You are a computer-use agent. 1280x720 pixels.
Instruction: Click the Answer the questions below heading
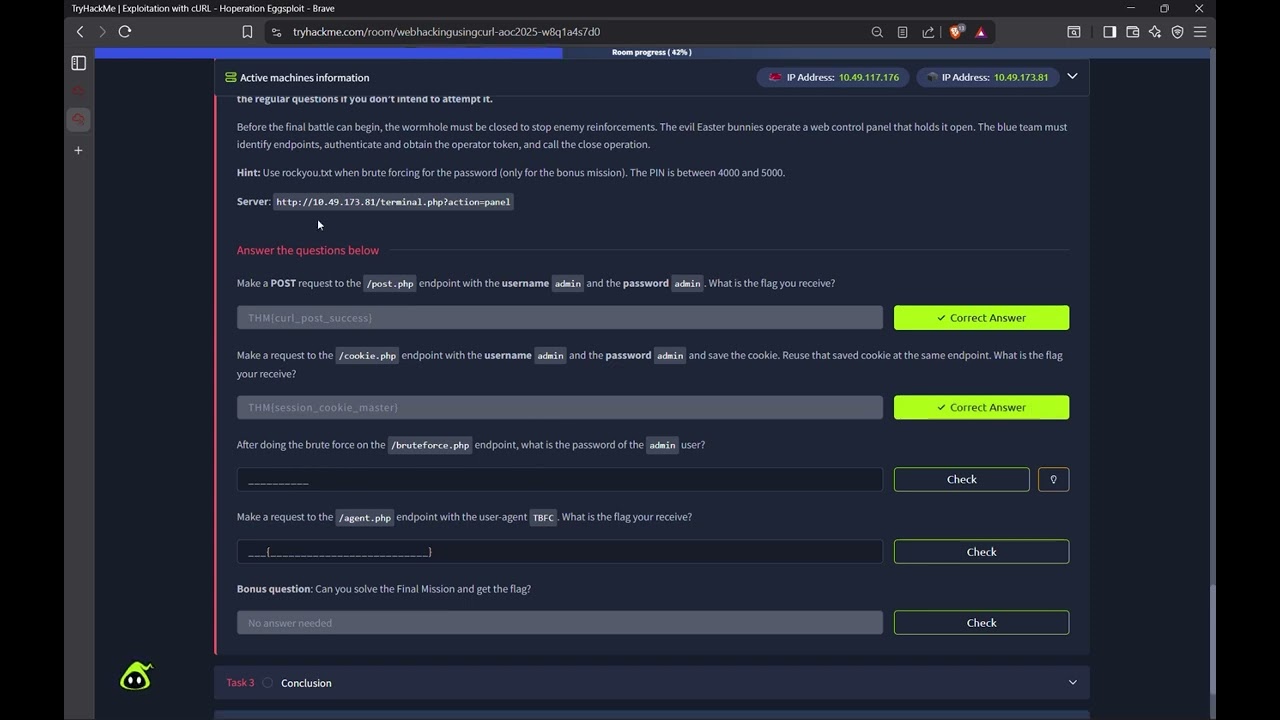308,251
